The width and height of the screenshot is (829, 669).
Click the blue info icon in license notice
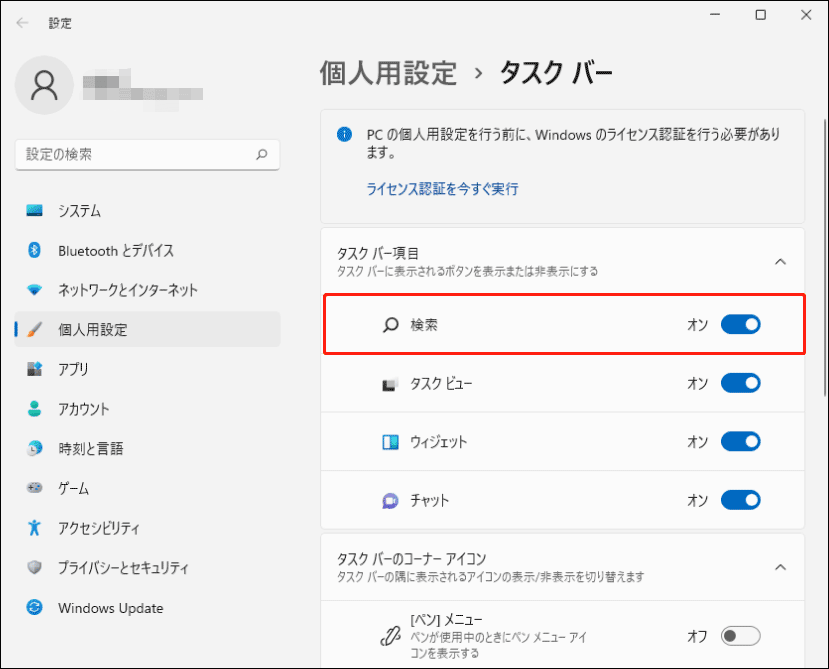[344, 134]
